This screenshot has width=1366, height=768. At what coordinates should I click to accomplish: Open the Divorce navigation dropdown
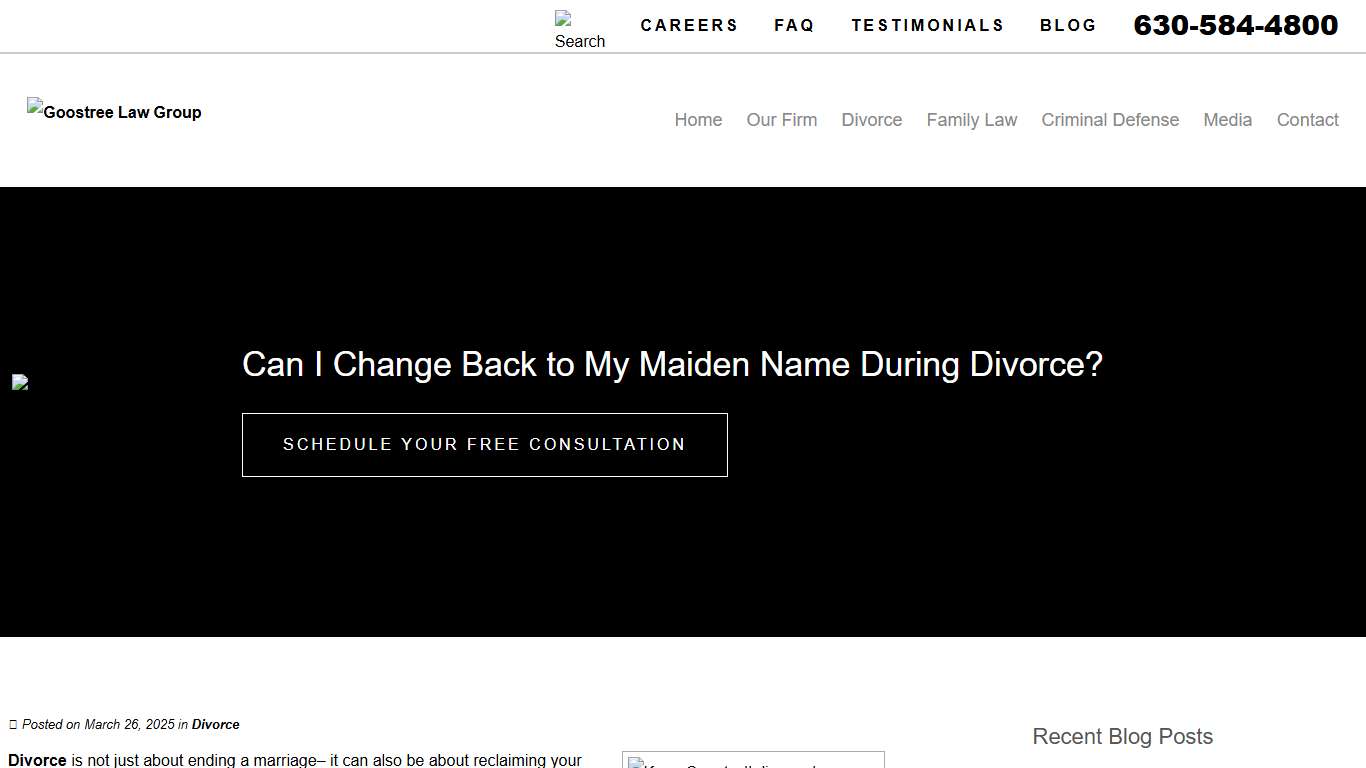871,120
